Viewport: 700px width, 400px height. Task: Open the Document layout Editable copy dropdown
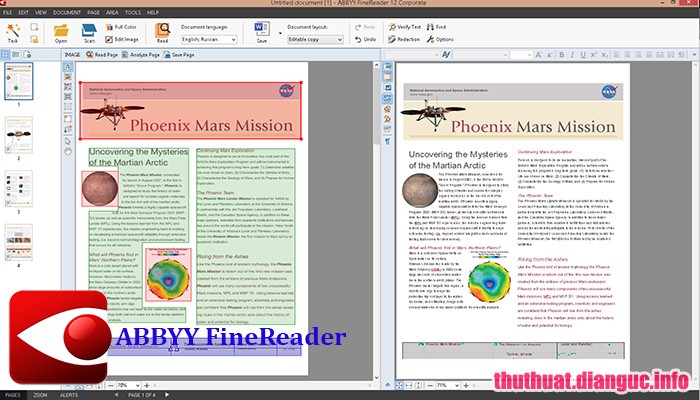tap(315, 40)
